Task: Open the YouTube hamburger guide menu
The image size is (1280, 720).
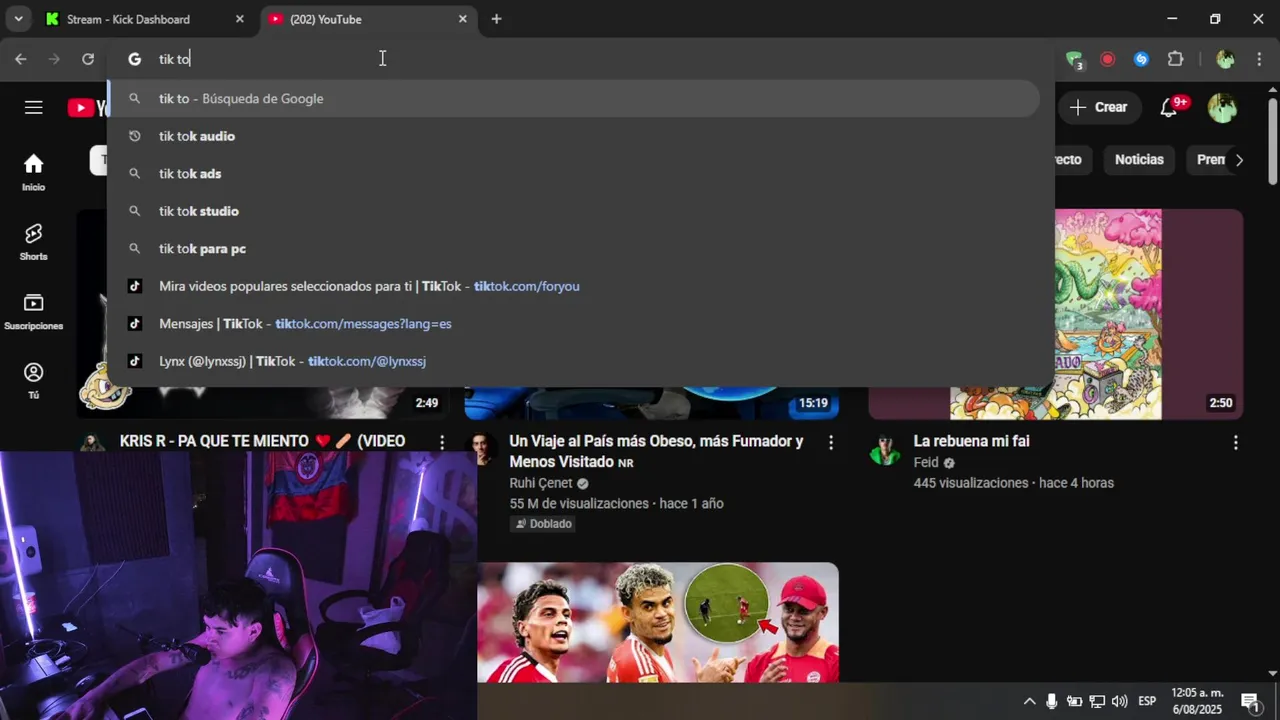Action: pos(34,107)
